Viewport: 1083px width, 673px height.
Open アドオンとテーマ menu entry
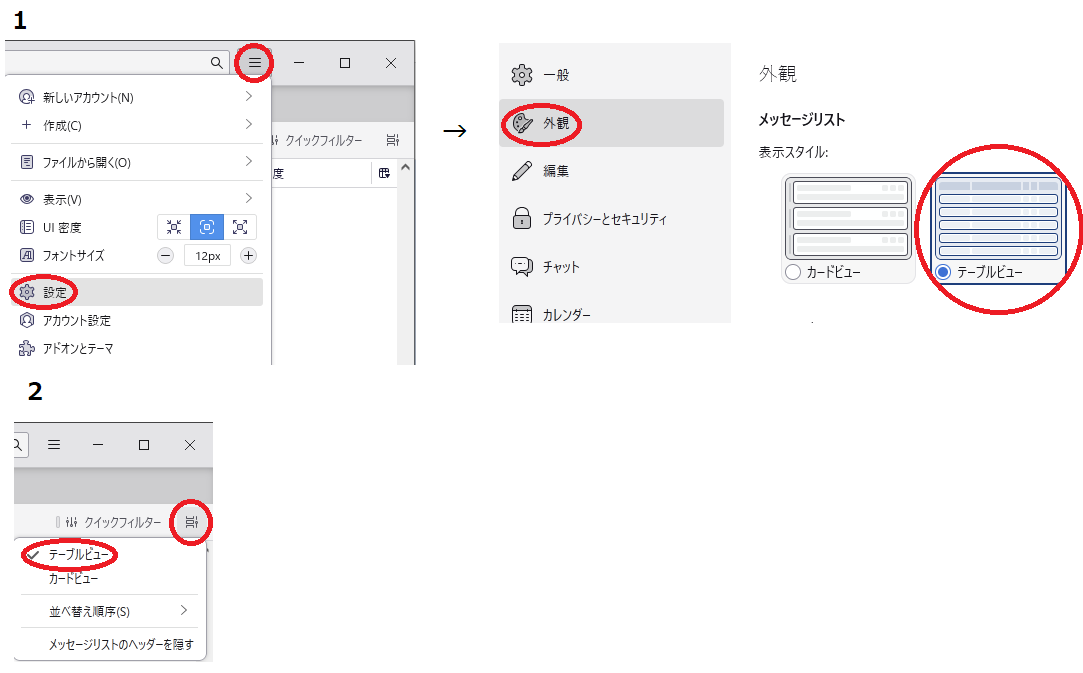[77, 349]
